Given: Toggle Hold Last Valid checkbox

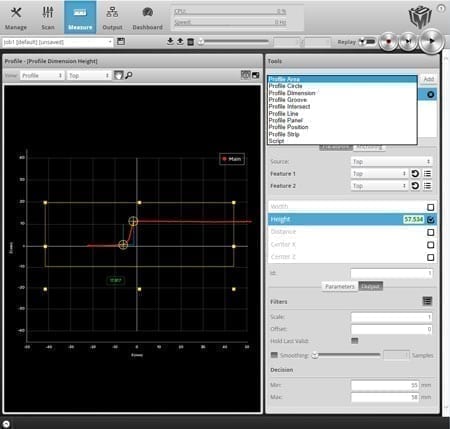Looking at the screenshot, I should (x=355, y=341).
